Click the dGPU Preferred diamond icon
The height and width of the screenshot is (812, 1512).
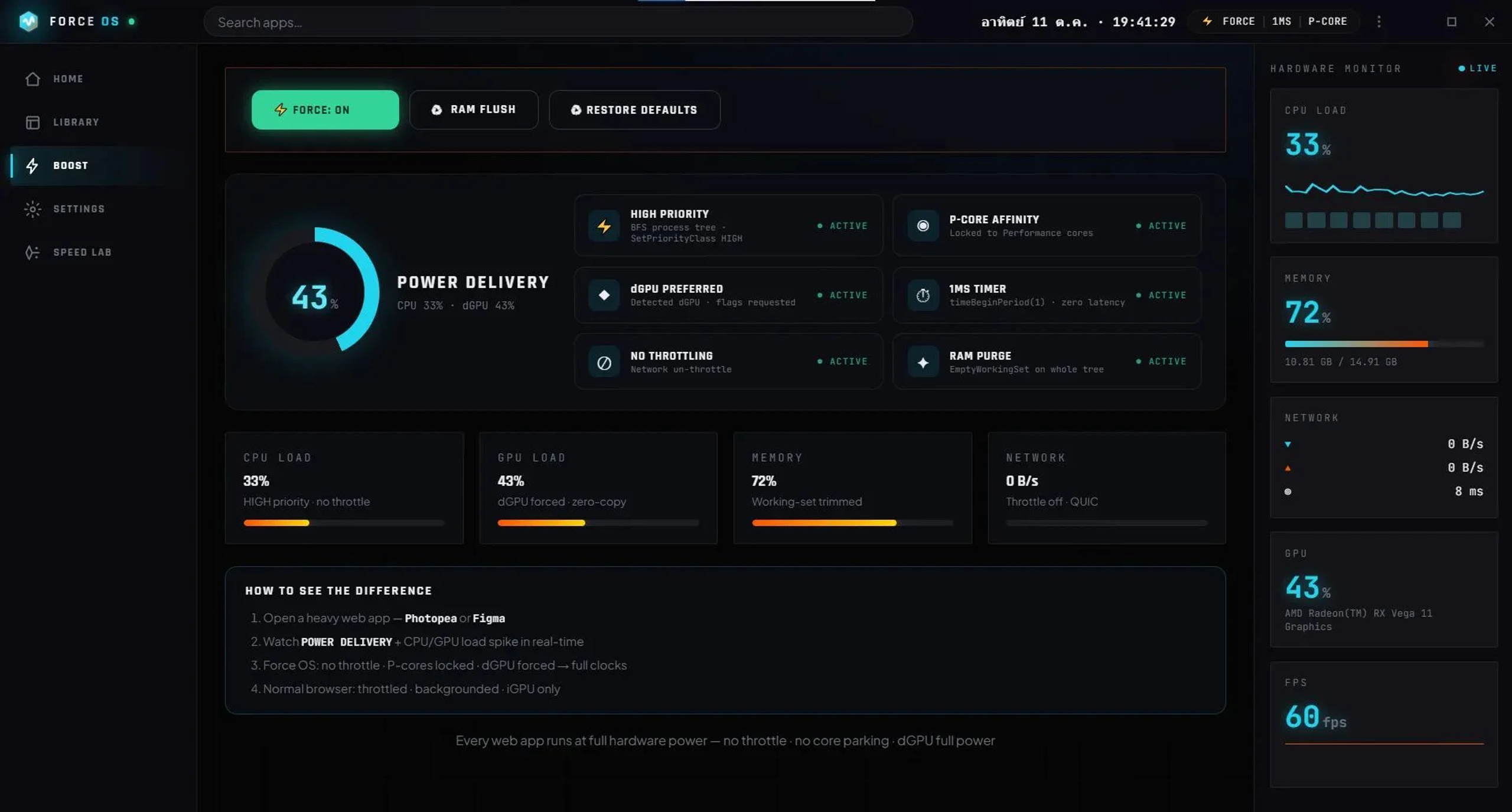tap(604, 295)
